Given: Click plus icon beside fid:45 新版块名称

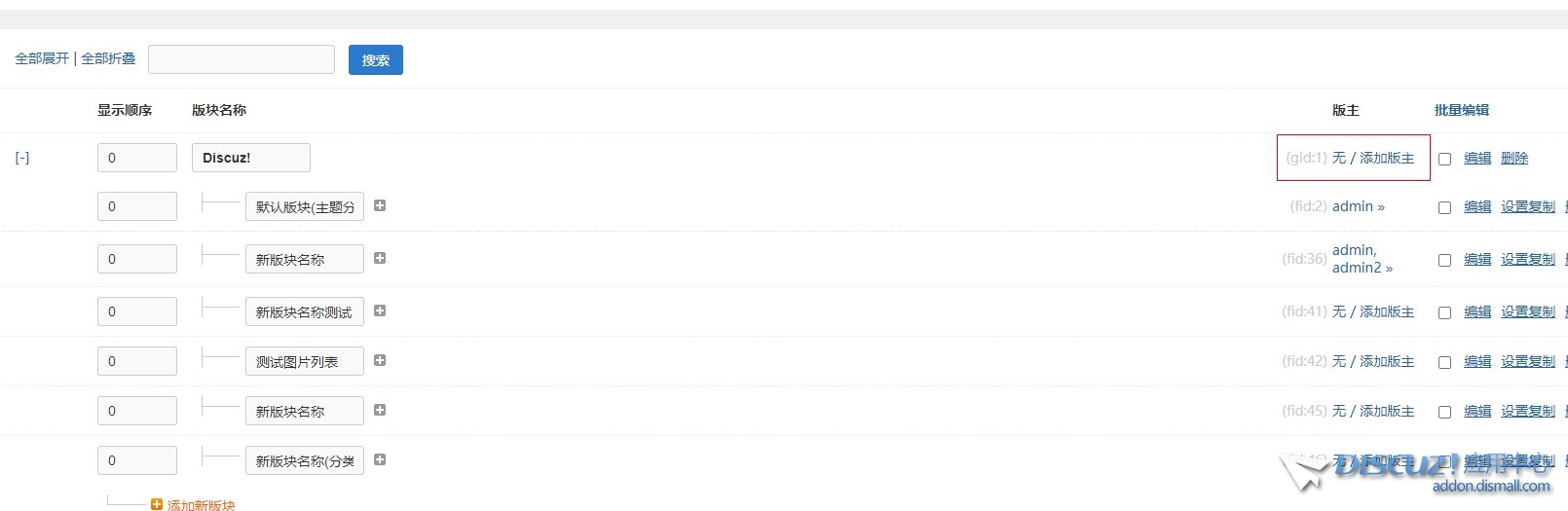Looking at the screenshot, I should [x=380, y=410].
